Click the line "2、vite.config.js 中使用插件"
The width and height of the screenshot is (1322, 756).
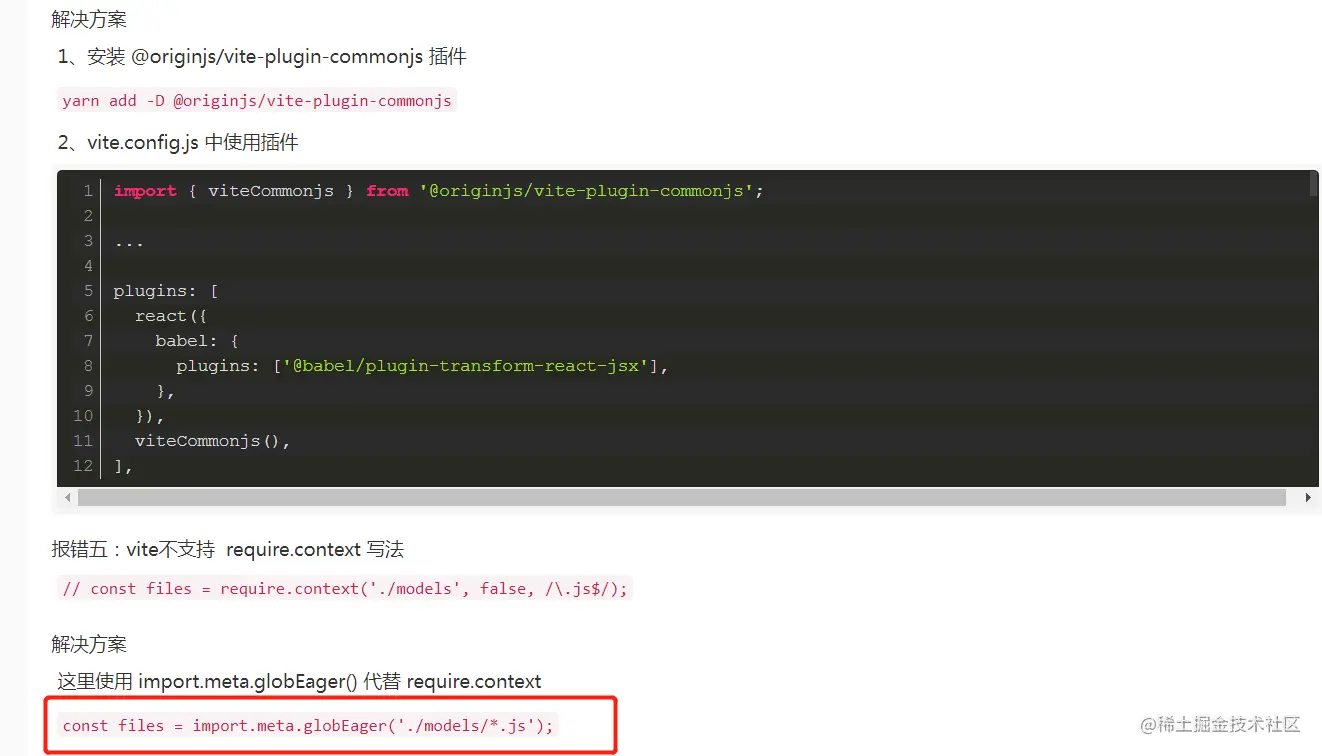[x=178, y=143]
